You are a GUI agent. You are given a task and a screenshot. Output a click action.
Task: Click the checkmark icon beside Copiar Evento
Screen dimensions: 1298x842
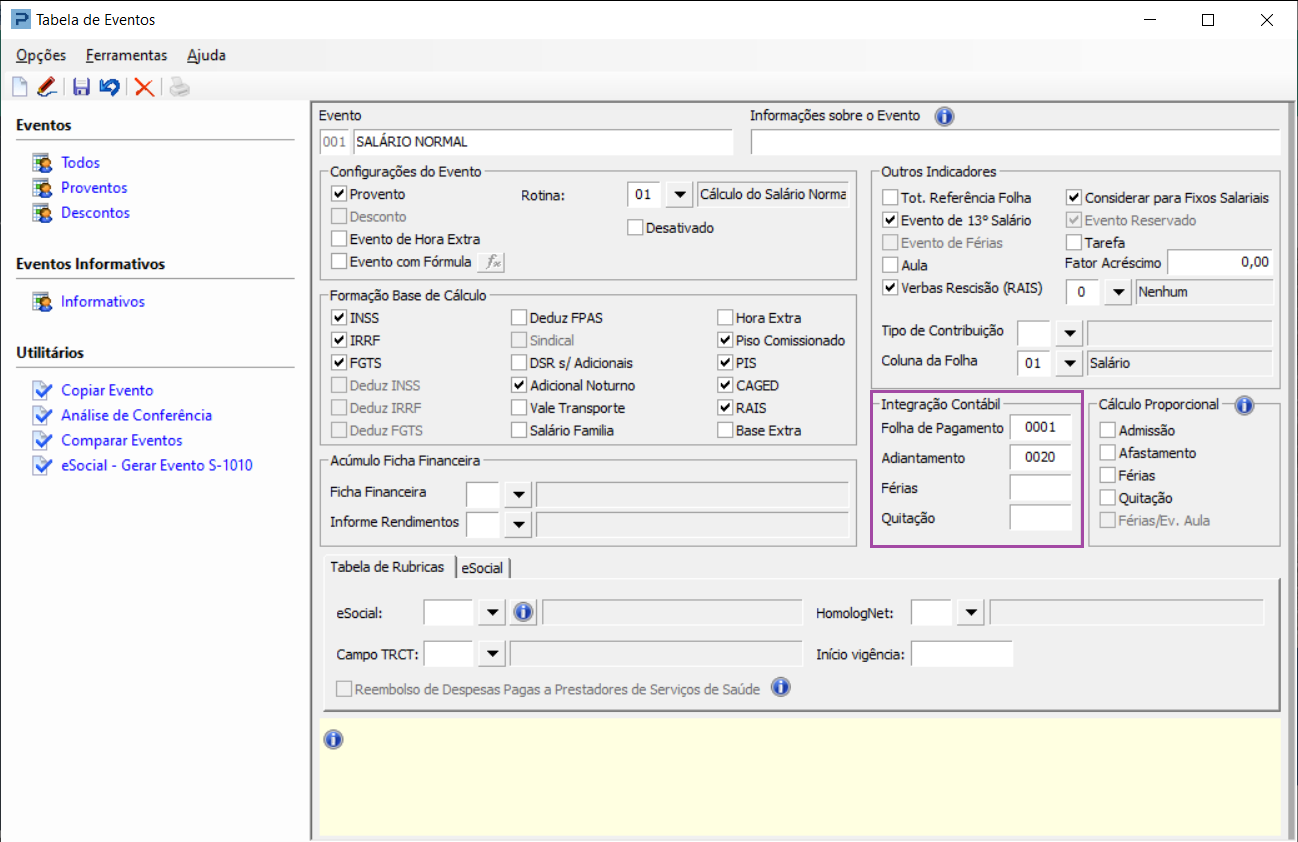(x=41, y=389)
